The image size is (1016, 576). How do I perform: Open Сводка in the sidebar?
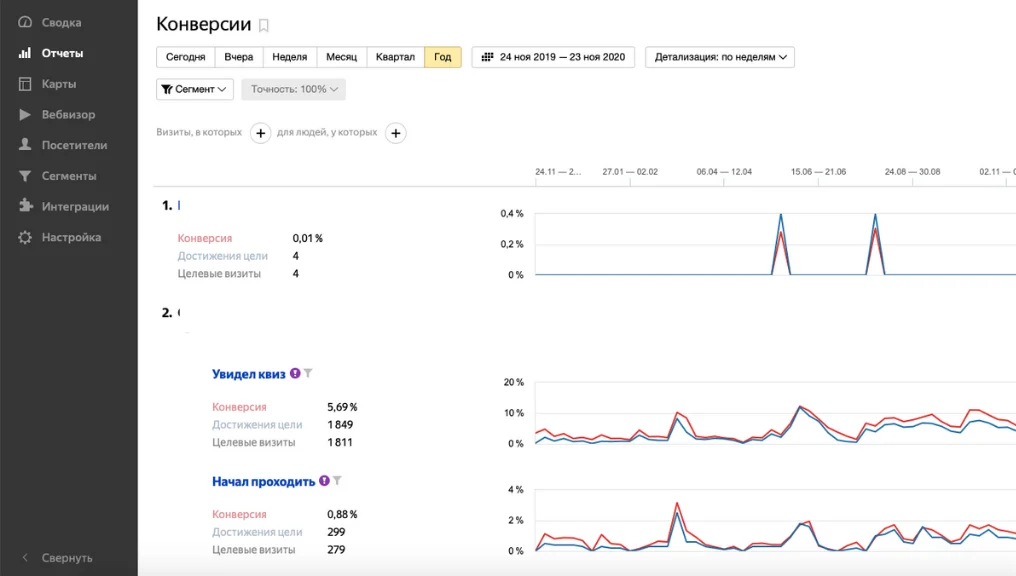tap(62, 22)
